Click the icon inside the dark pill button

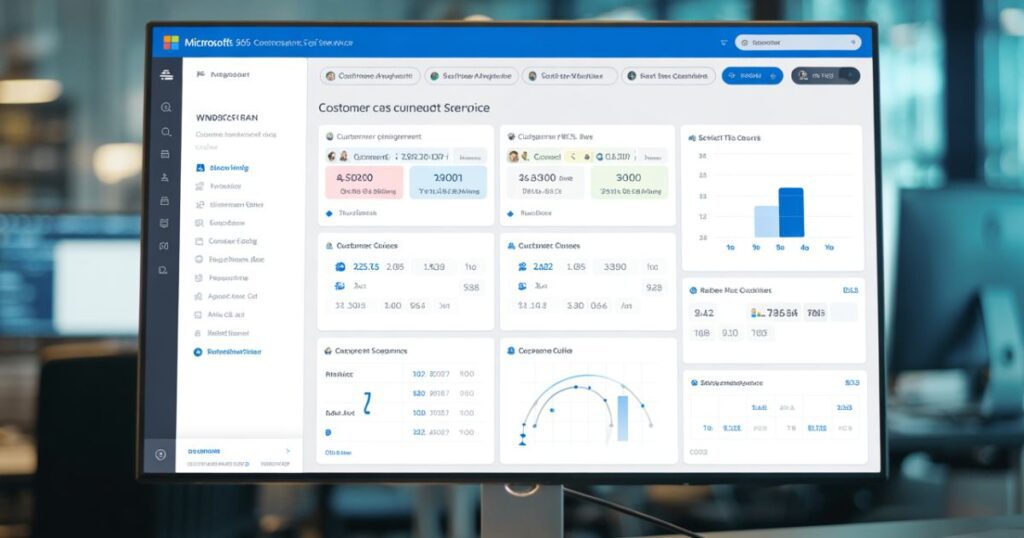click(803, 76)
